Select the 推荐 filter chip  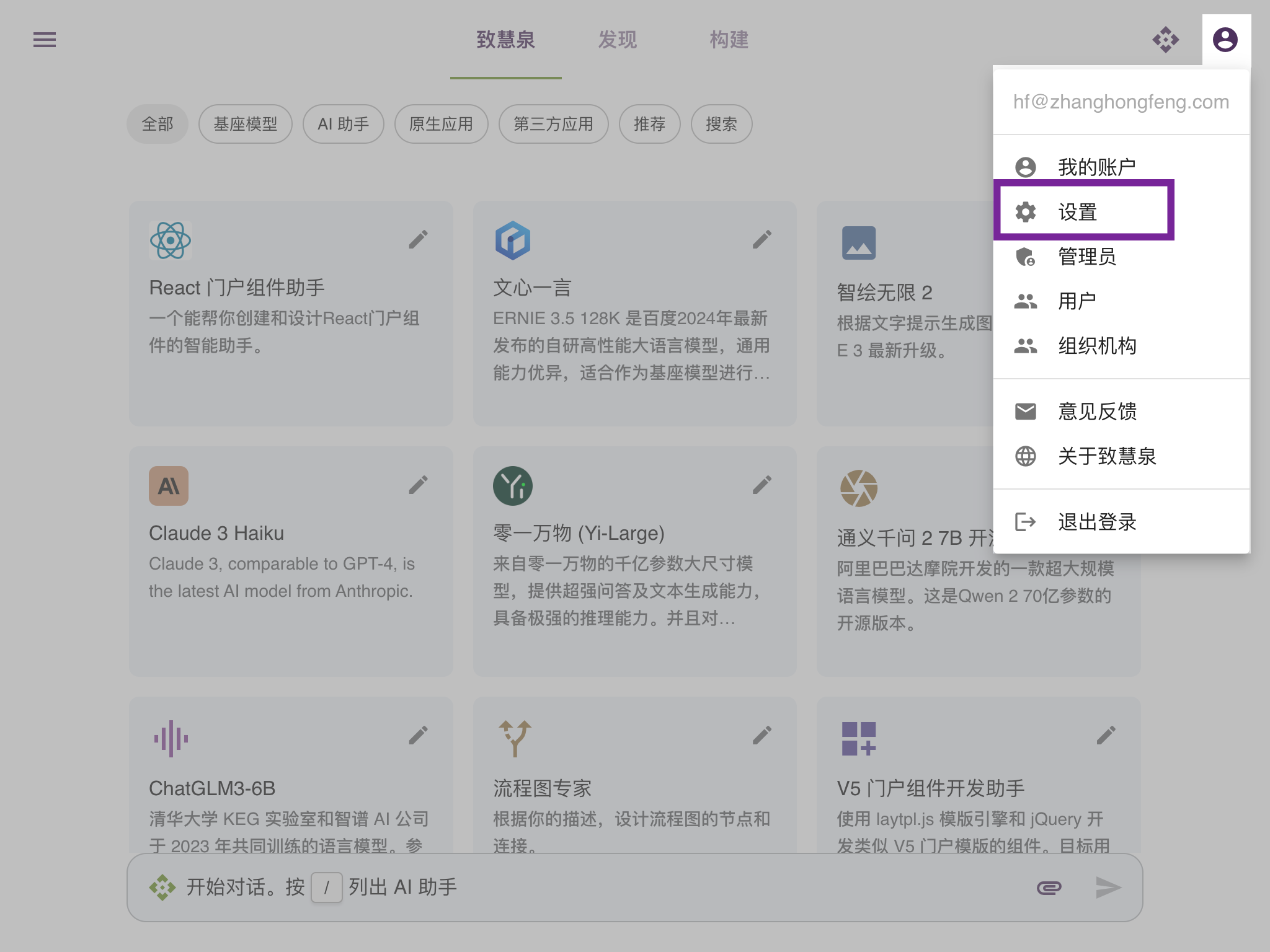(x=650, y=124)
